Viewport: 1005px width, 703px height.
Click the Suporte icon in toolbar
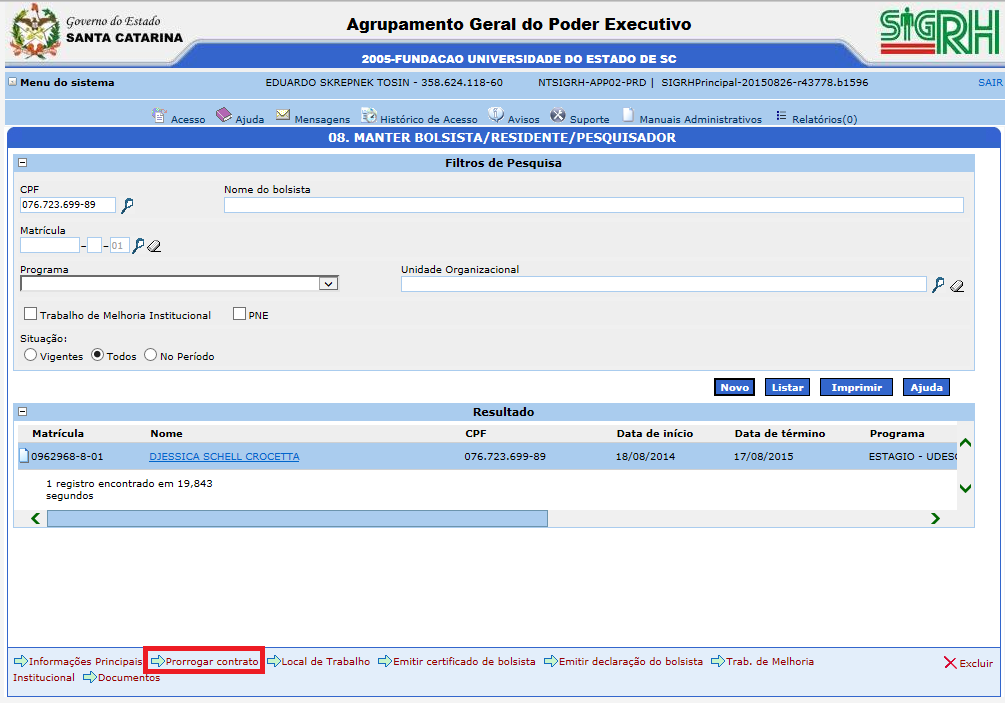pyautogui.click(x=557, y=116)
